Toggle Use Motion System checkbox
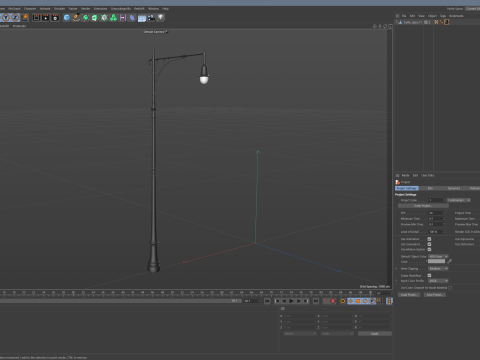 (x=429, y=250)
